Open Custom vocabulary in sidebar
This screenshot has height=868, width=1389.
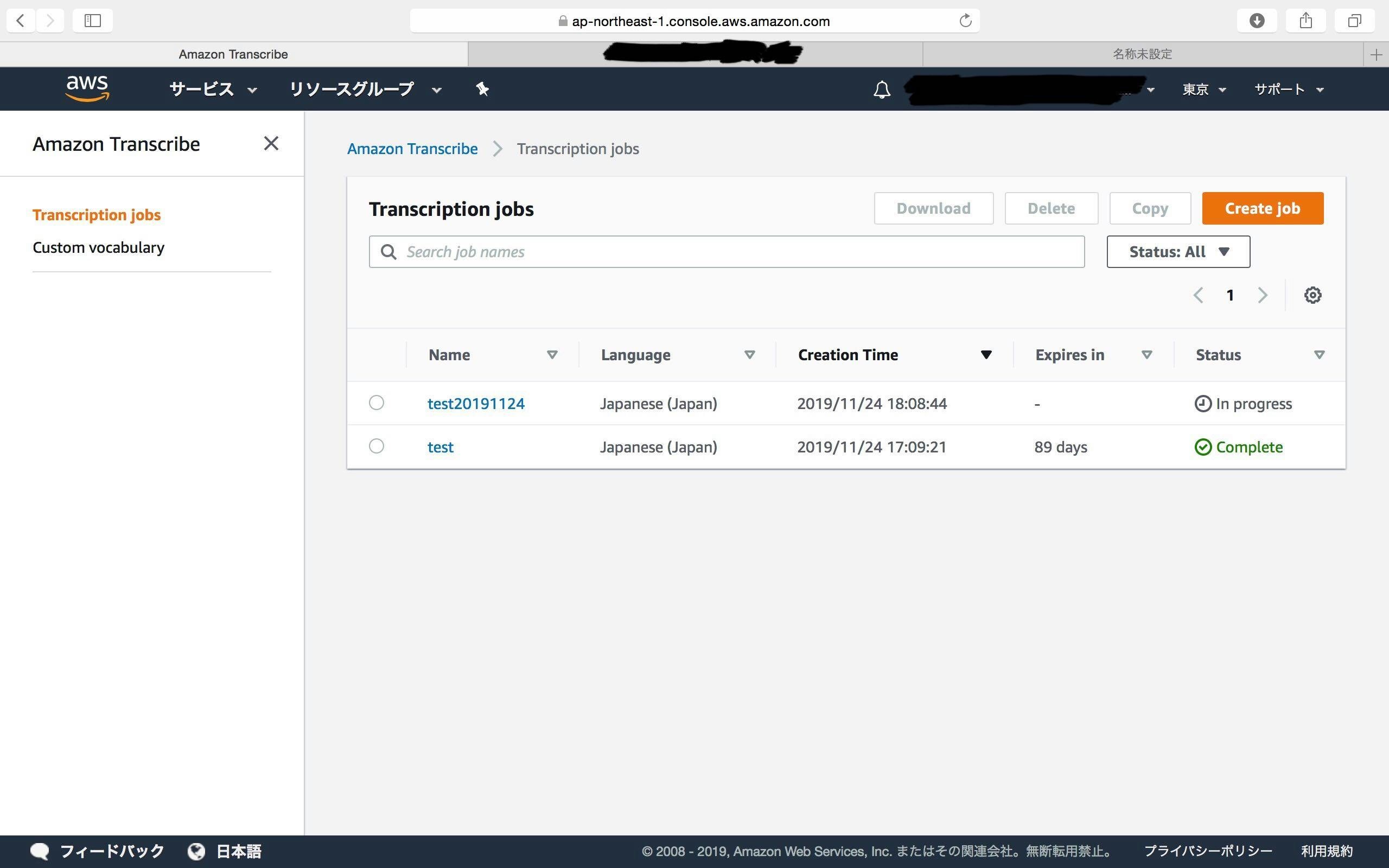click(98, 247)
